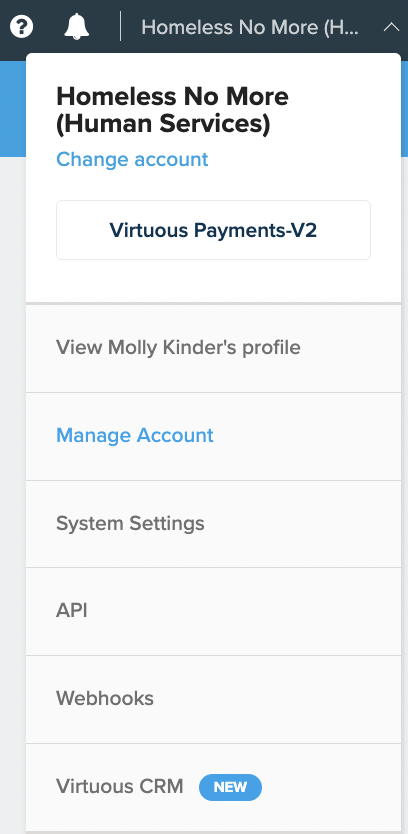
Task: Click the truncated "Homeless No More (H..." account name
Action: point(250,27)
